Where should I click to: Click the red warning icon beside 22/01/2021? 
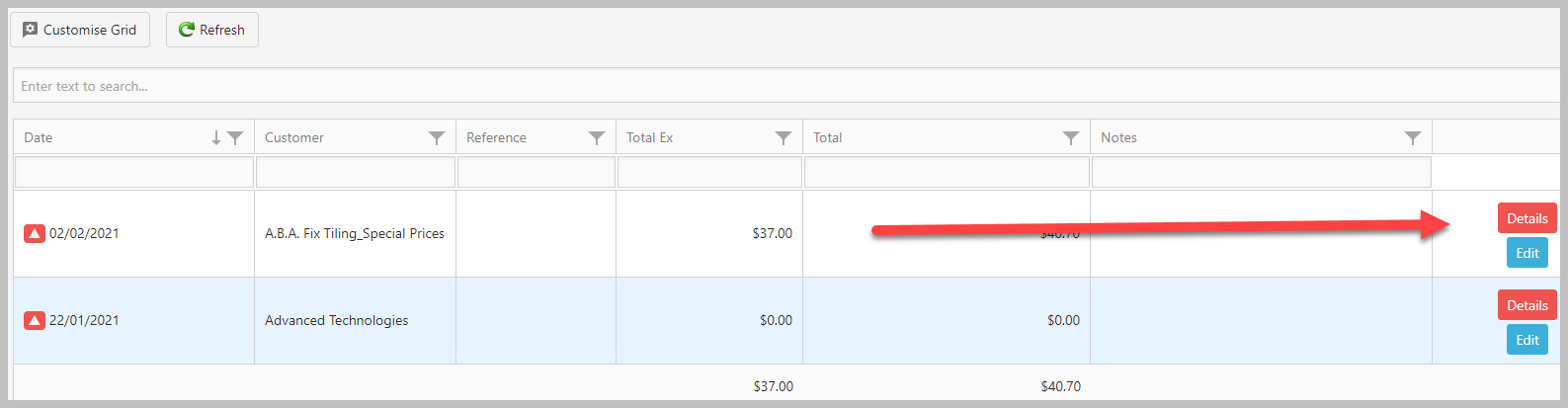pos(35,321)
